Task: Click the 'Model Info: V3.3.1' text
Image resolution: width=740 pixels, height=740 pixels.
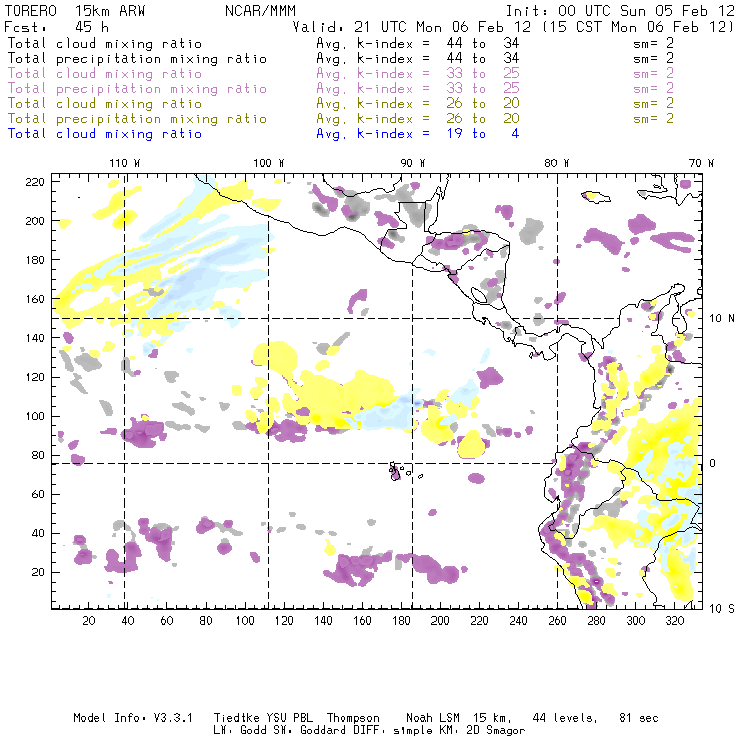Action: tap(133, 718)
